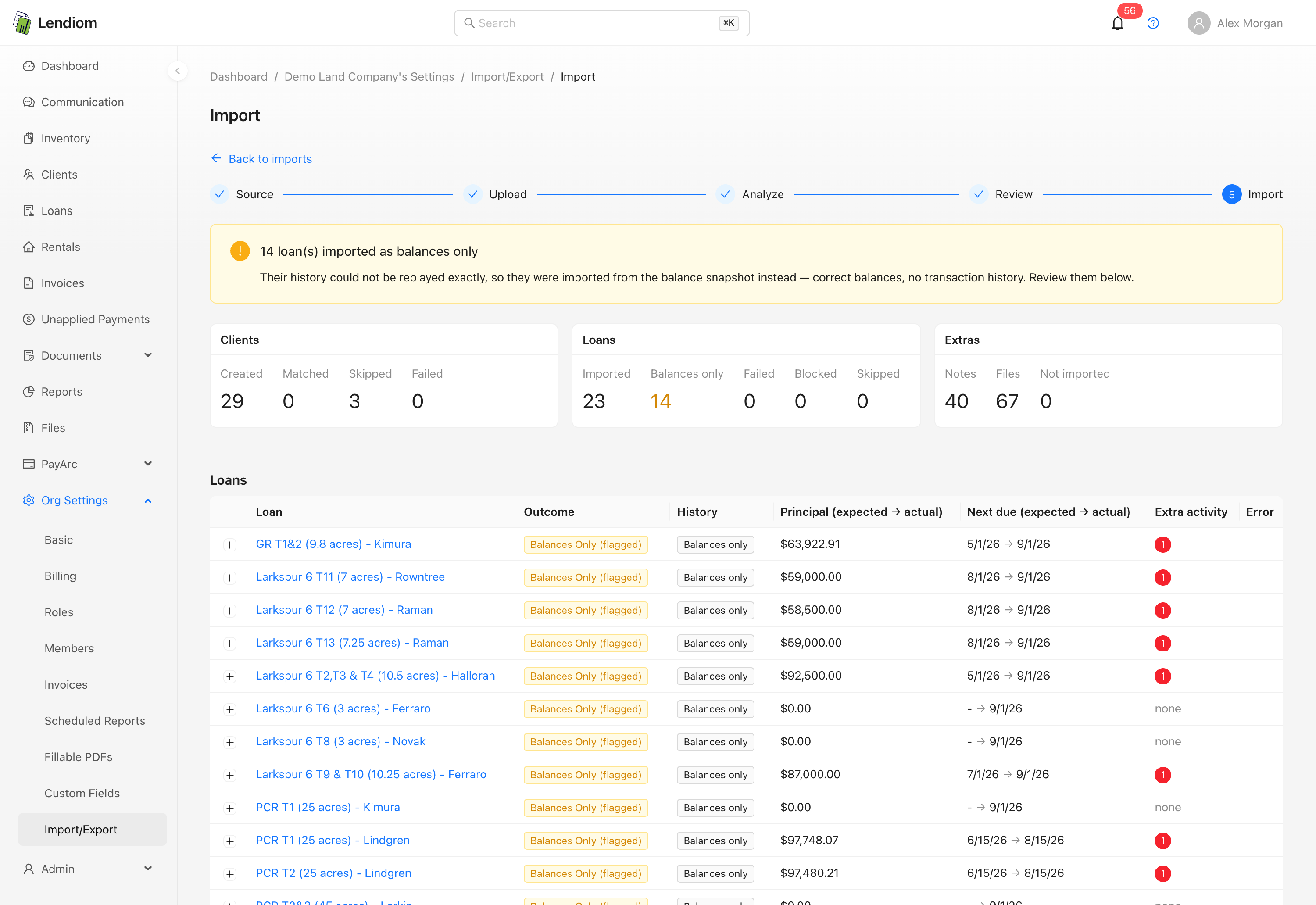Click the principal value $63,922.91
Viewport: 1316px width, 905px height.
point(810,544)
